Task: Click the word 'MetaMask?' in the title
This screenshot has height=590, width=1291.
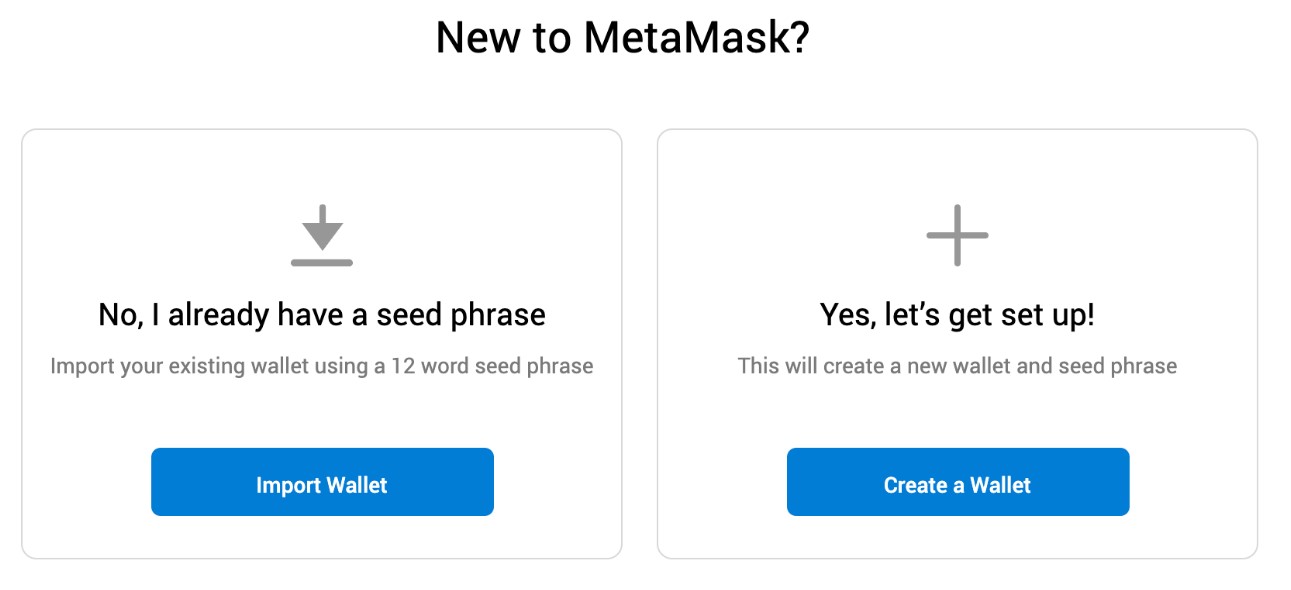Action: tap(696, 38)
